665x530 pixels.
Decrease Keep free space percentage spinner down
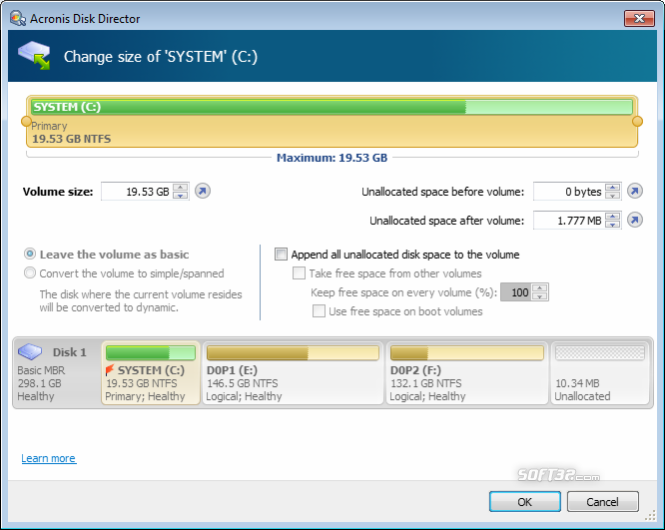click(539, 296)
